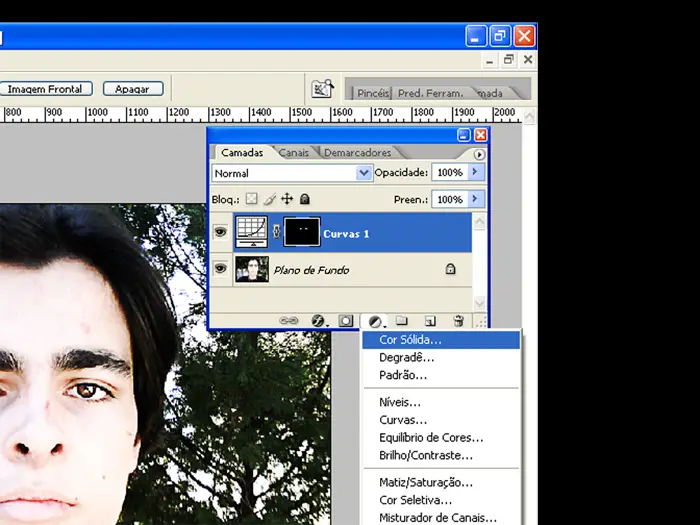The height and width of the screenshot is (525, 700).
Task: Open the file browser icon in options bar
Action: pyautogui.click(x=322, y=89)
